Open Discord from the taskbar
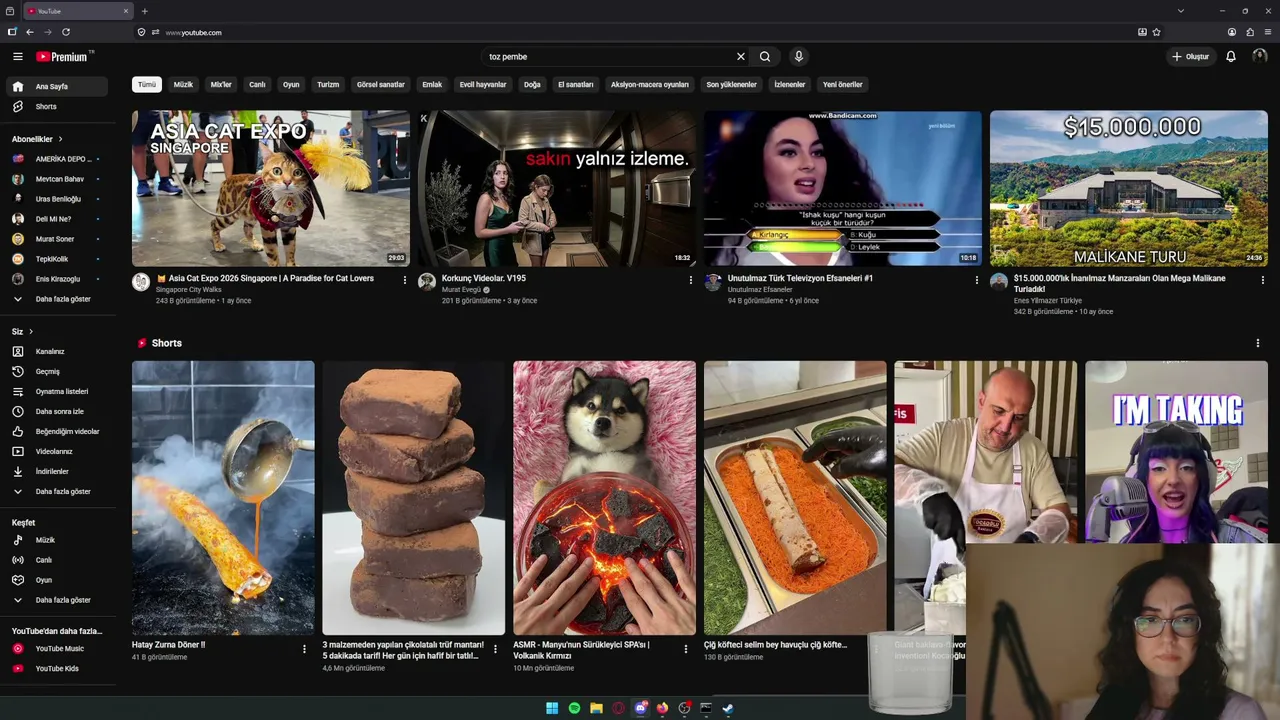Image resolution: width=1280 pixels, height=720 pixels. tap(641, 708)
